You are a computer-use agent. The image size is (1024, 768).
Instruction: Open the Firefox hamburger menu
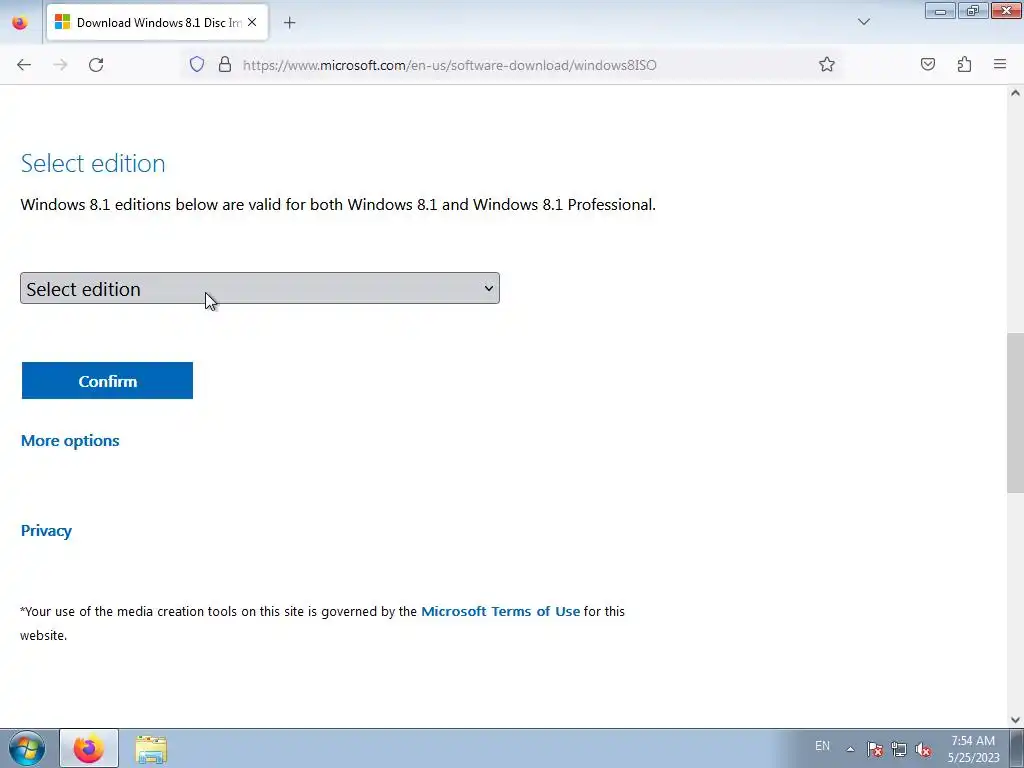point(1000,64)
